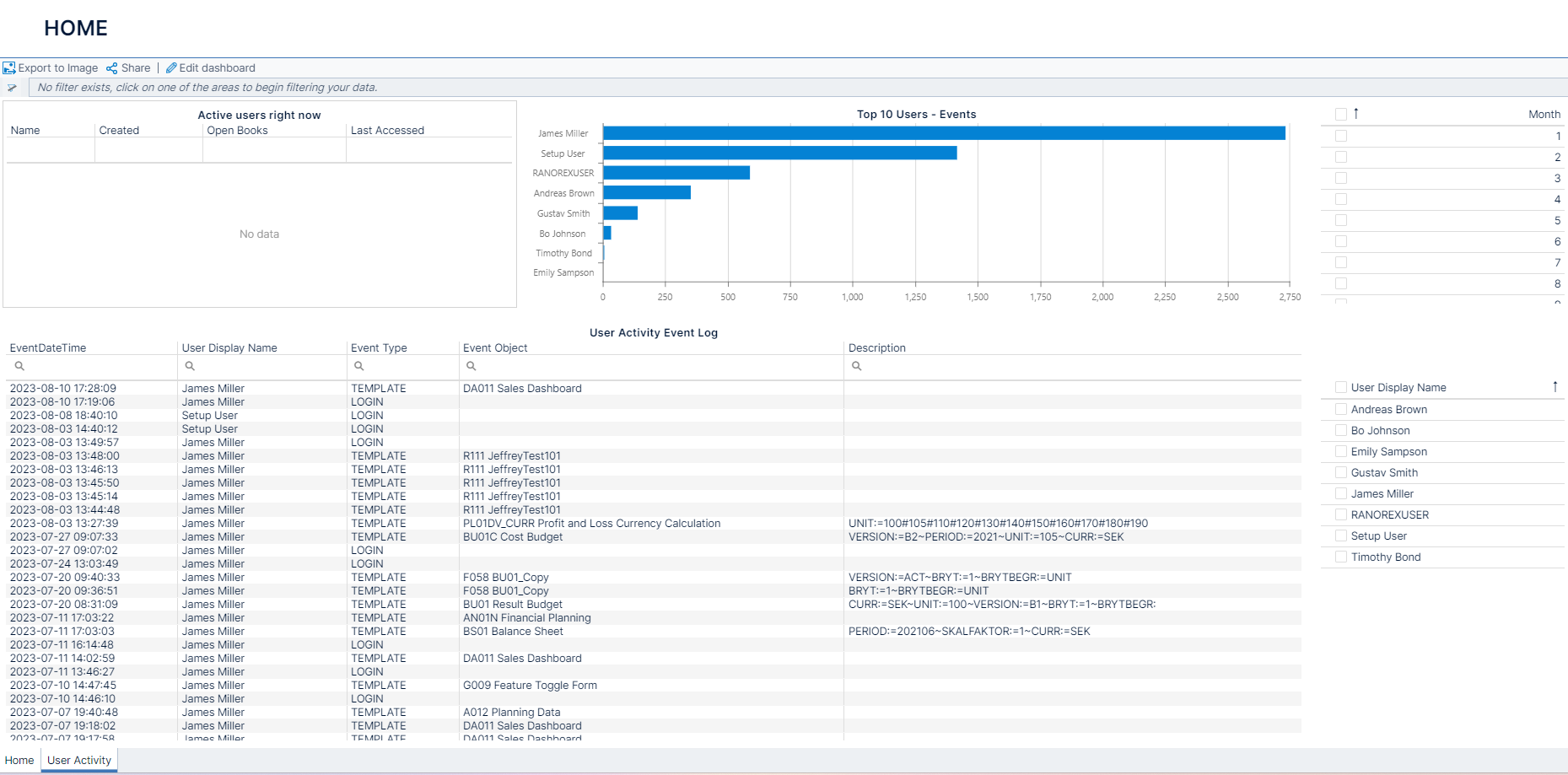Click the Share link

[x=135, y=67]
